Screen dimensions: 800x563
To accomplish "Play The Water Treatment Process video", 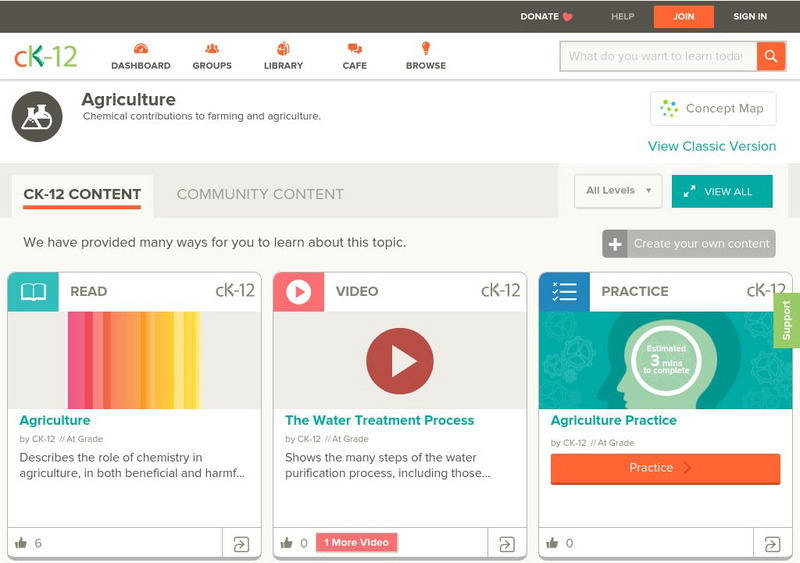I will [400, 361].
